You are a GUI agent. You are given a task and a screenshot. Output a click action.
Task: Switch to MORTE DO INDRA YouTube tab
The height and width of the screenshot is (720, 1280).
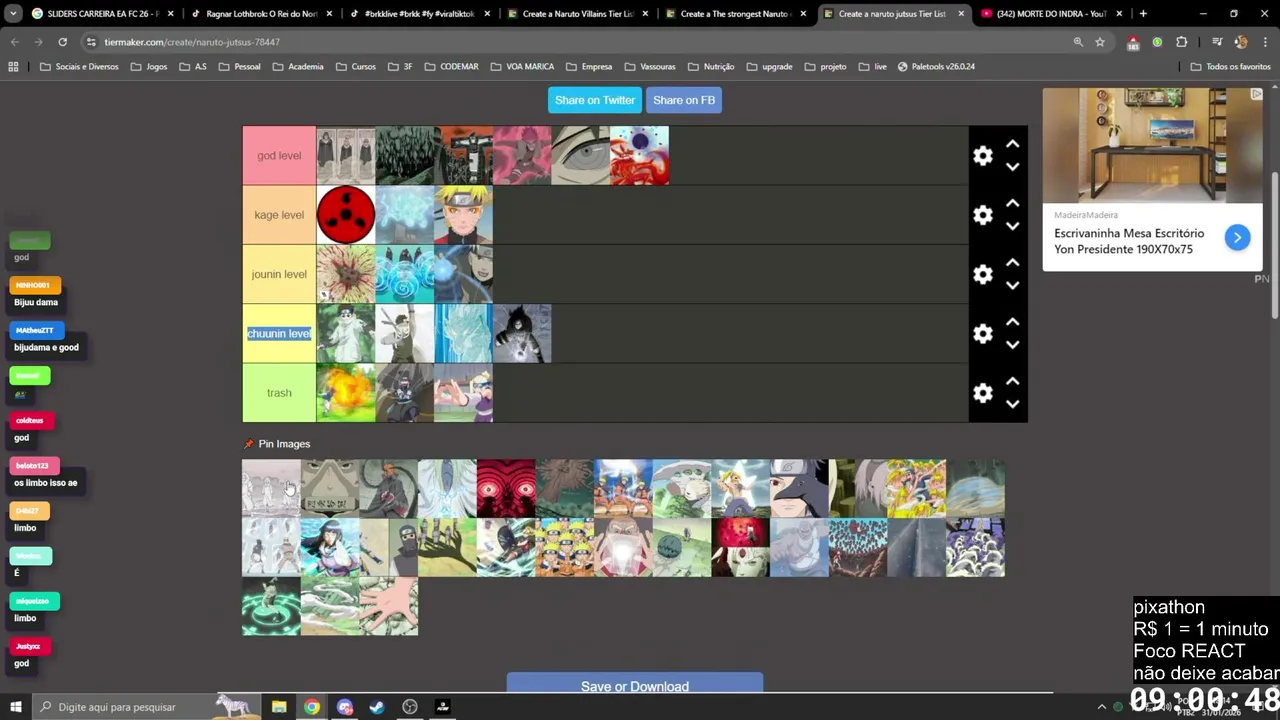coord(1050,14)
